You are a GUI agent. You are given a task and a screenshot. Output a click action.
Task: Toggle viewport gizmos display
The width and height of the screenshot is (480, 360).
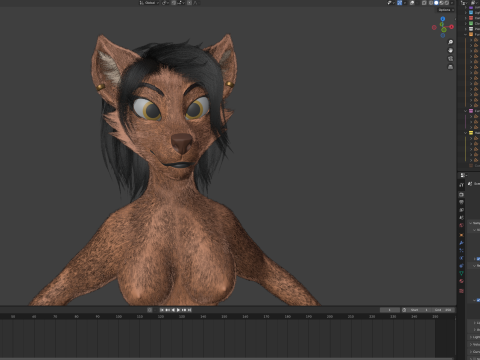(x=399, y=3)
